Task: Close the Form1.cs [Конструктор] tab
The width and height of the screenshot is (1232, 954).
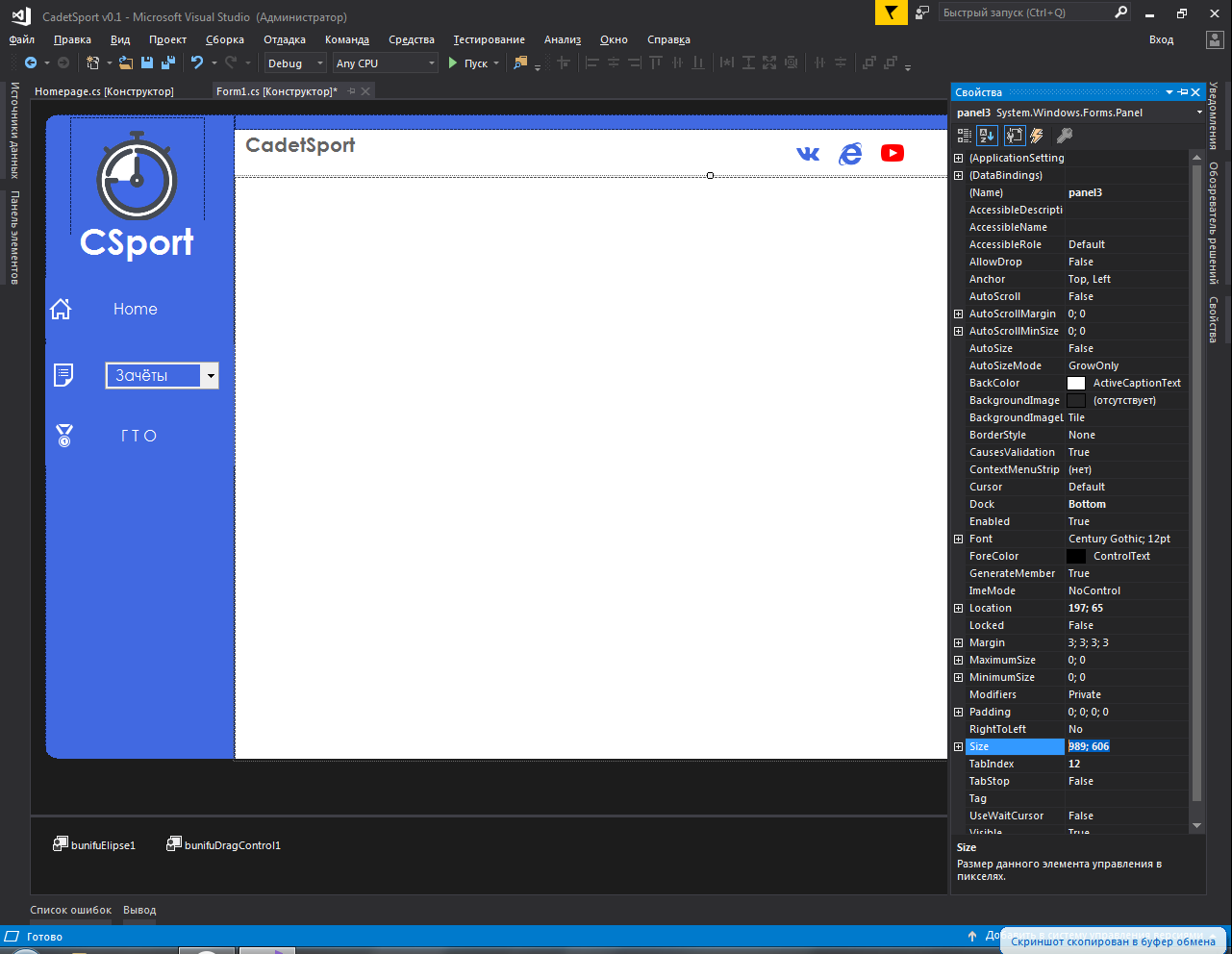Action: tap(365, 91)
